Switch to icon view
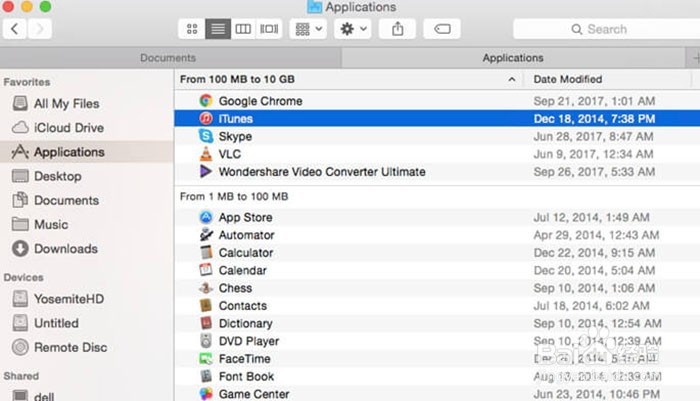This screenshot has width=700, height=401. coord(192,29)
